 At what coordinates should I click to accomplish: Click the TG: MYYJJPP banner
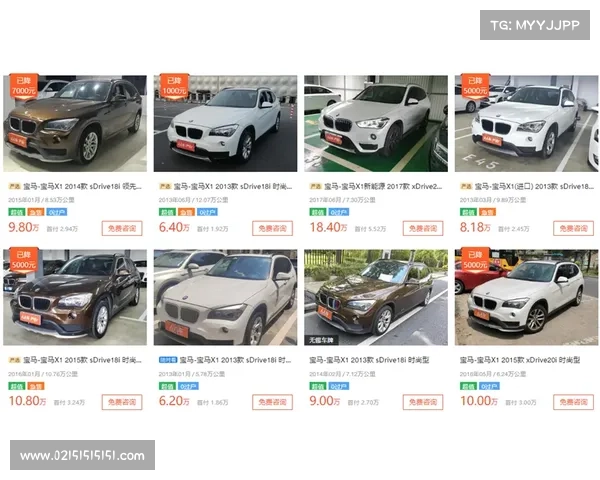[x=535, y=25]
